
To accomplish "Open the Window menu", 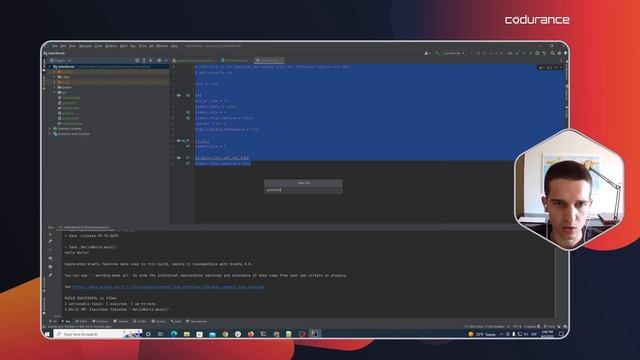I will click(x=162, y=46).
